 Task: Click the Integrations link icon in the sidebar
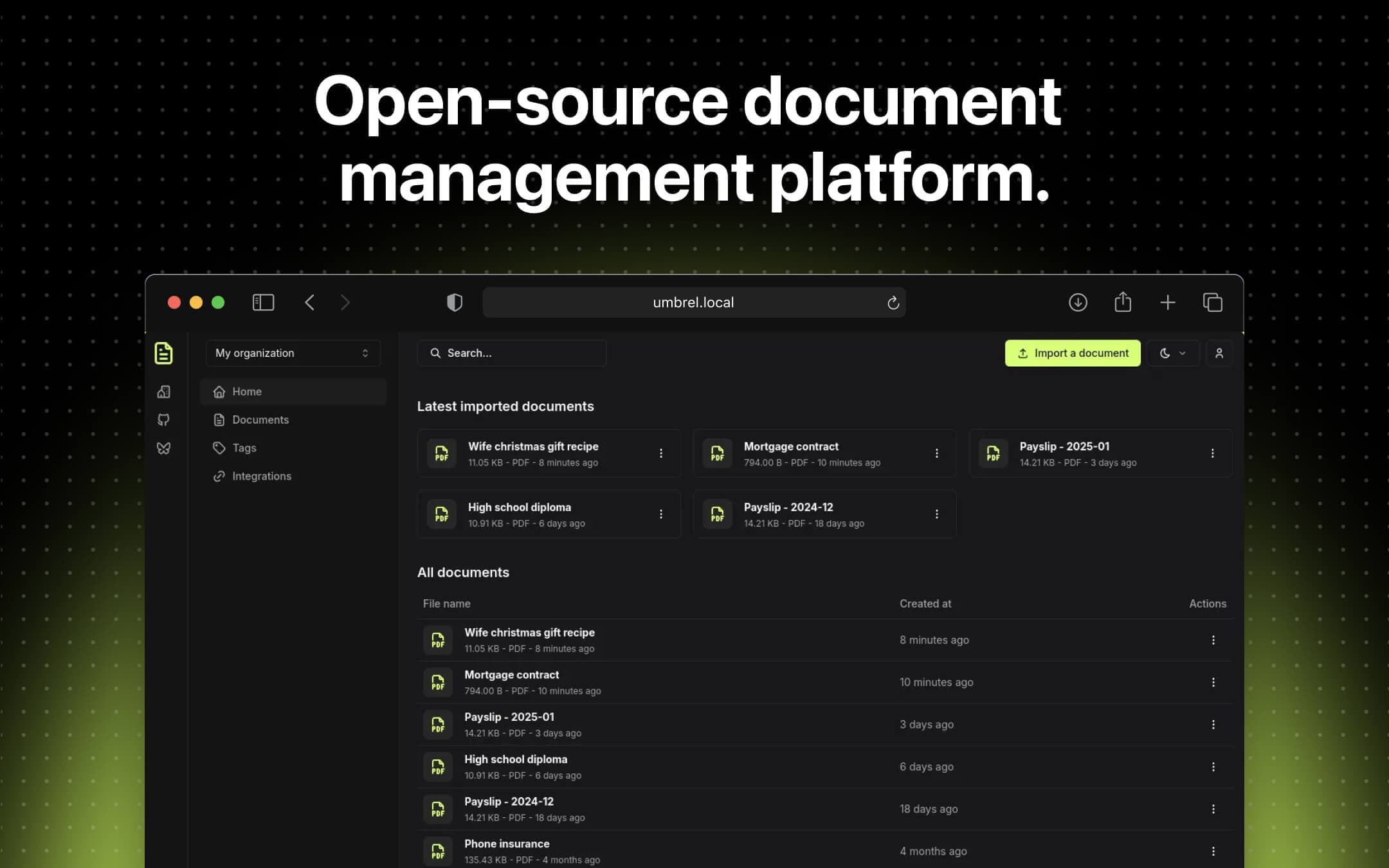219,476
